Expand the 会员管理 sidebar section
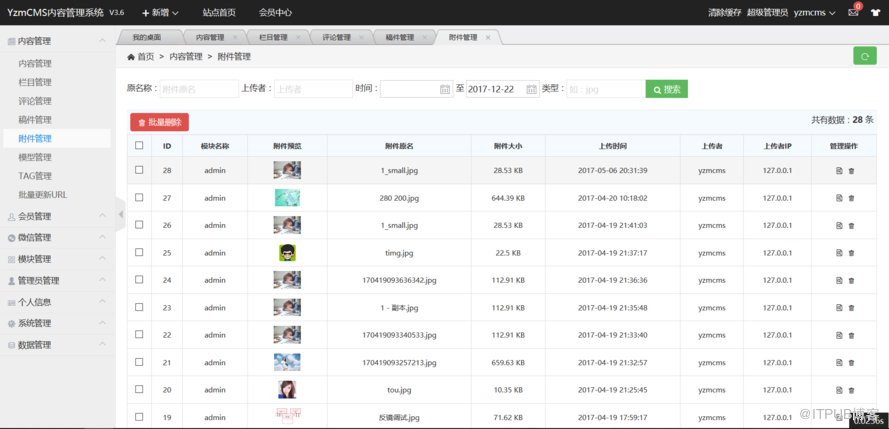The height and width of the screenshot is (429, 889). 56,216
